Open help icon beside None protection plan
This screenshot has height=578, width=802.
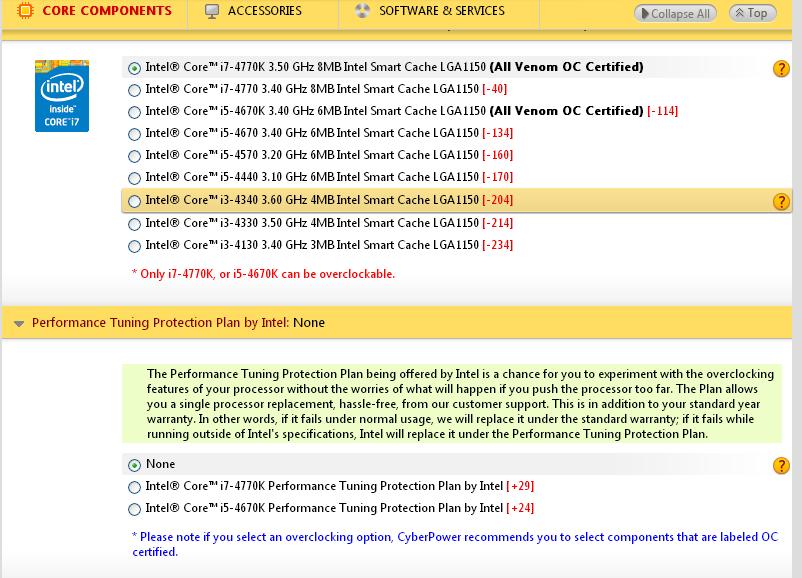tap(781, 465)
